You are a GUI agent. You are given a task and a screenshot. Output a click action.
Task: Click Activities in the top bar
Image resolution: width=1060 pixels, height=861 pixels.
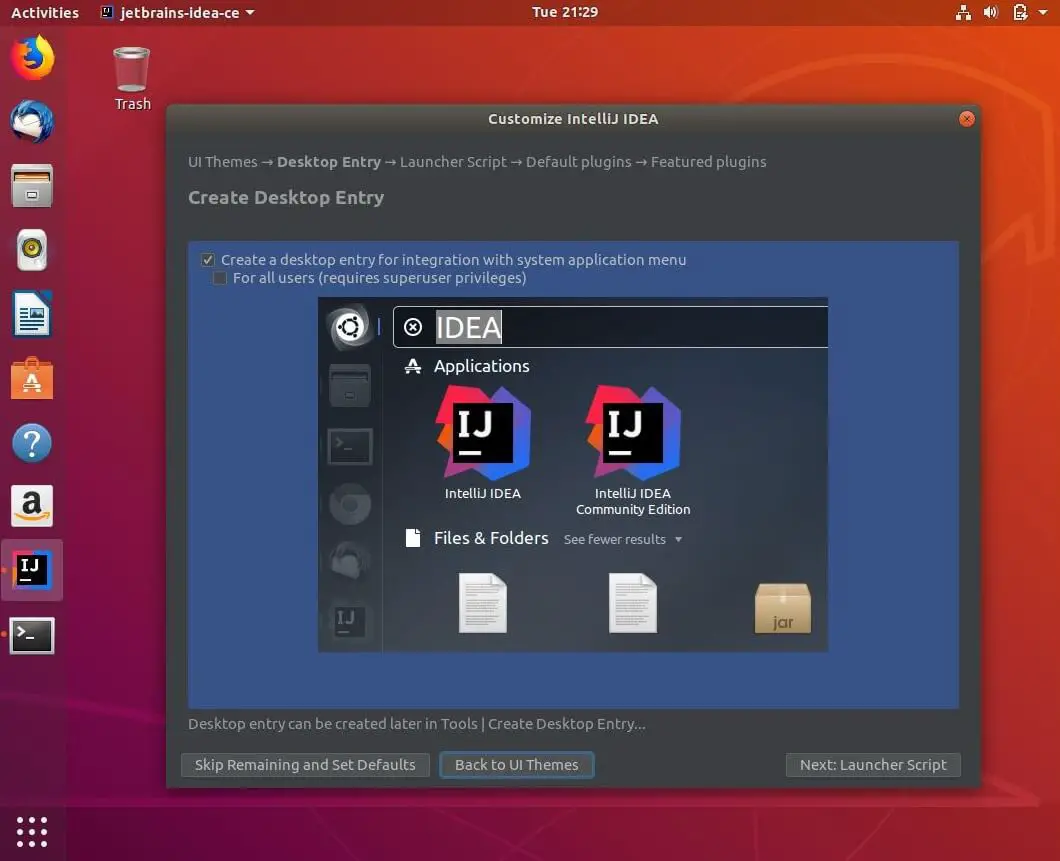(x=45, y=12)
